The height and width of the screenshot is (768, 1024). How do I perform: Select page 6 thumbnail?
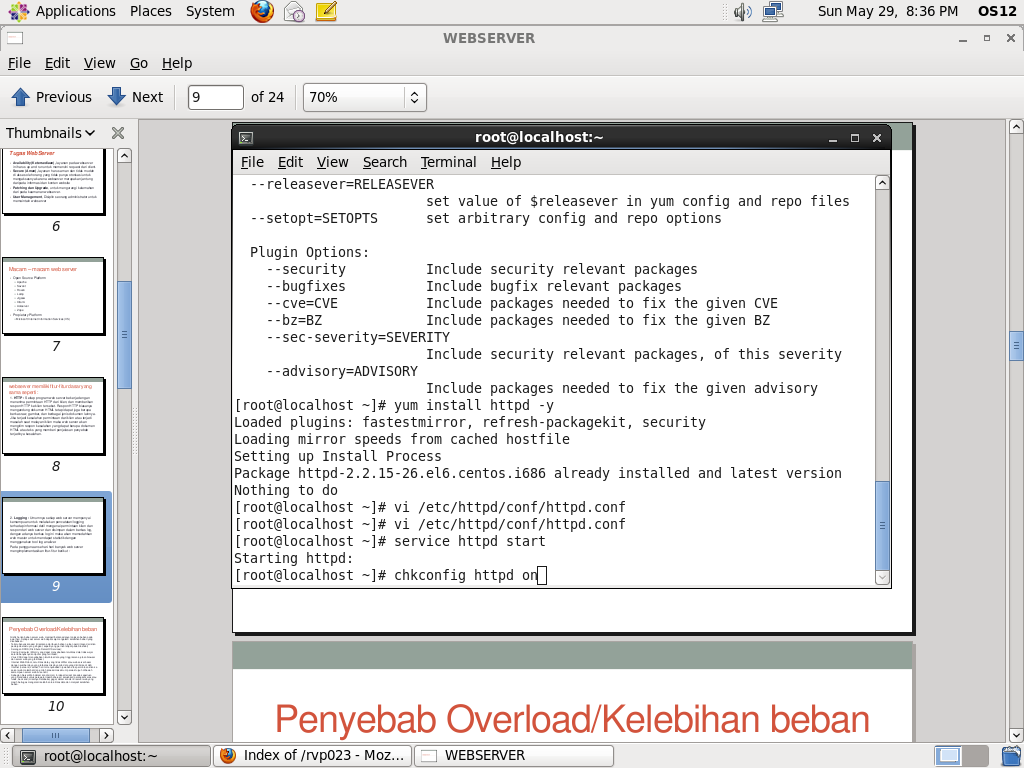pos(54,183)
